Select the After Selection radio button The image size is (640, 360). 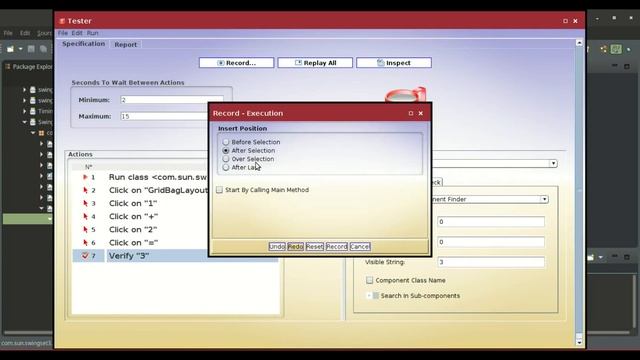[226, 151]
